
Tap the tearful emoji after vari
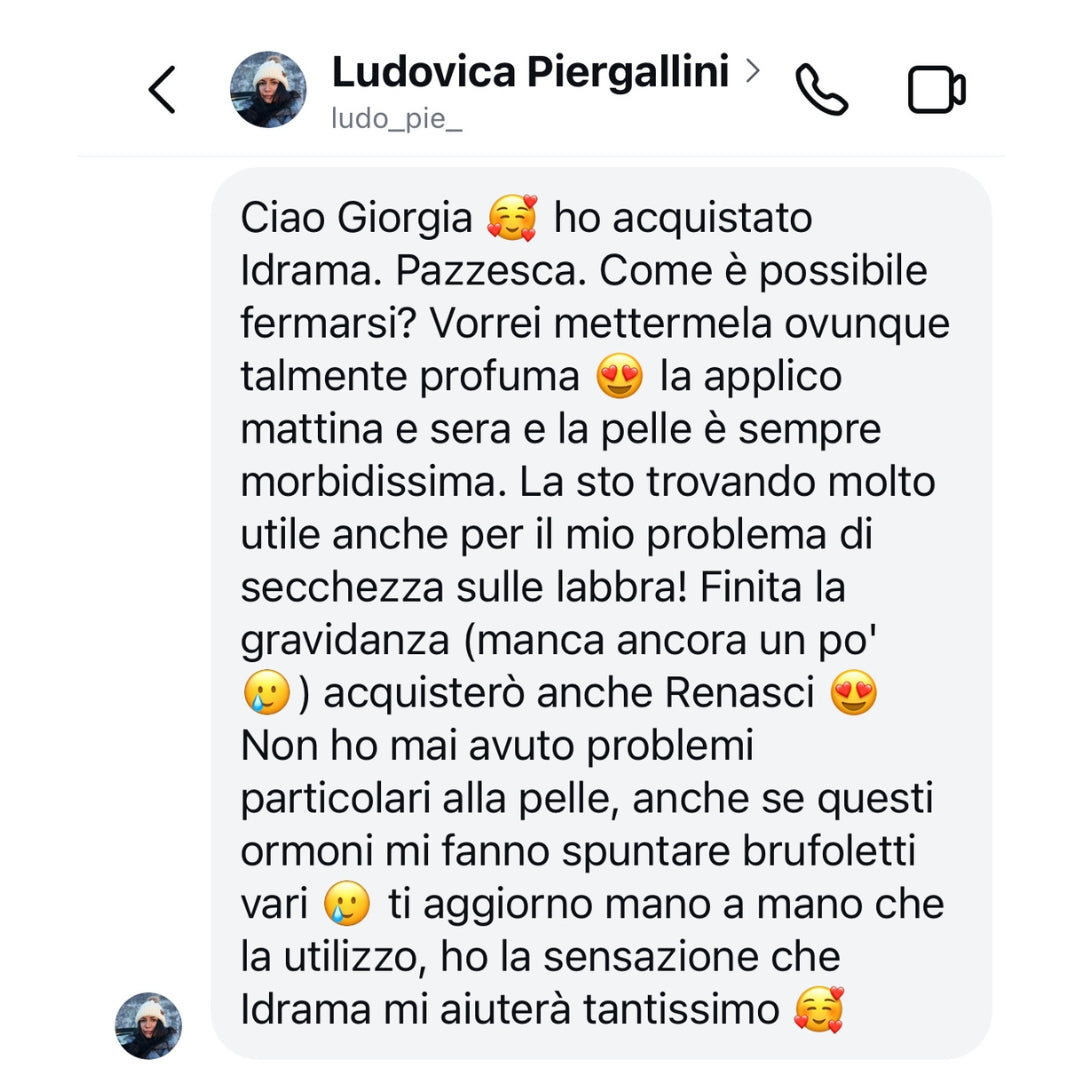pos(347,903)
